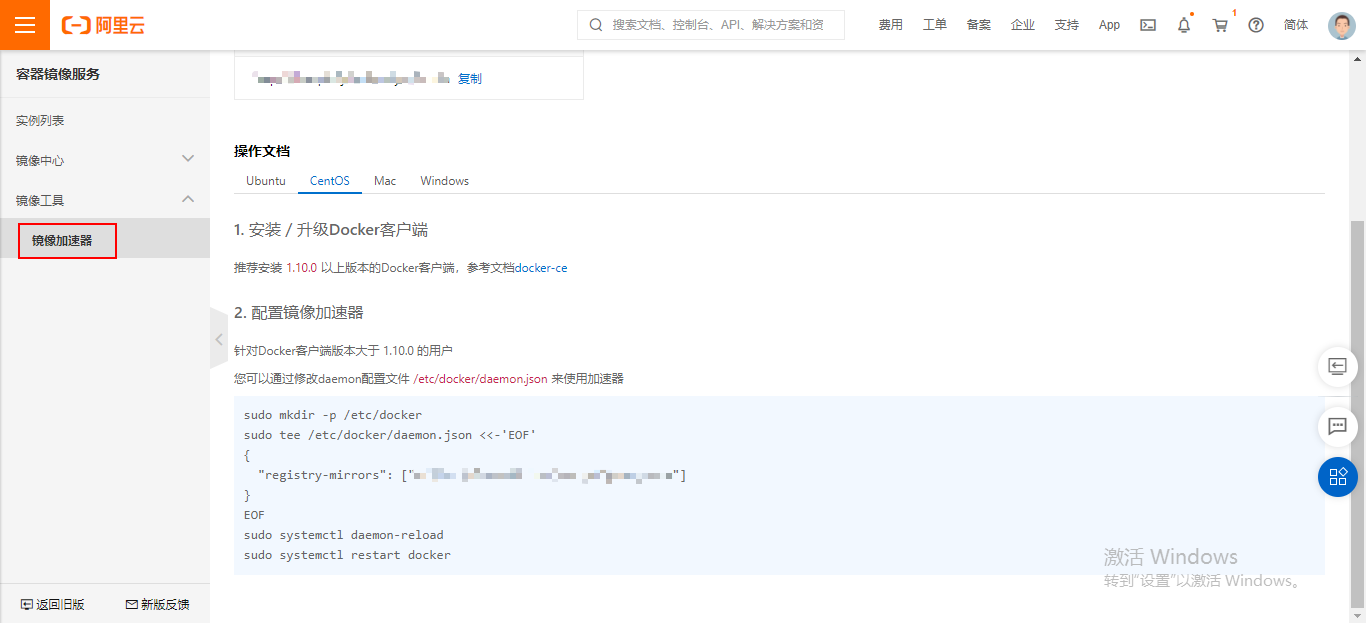Click the '2. 配置镜像加速器' heading
Image resolution: width=1366 pixels, height=623 pixels.
[299, 312]
